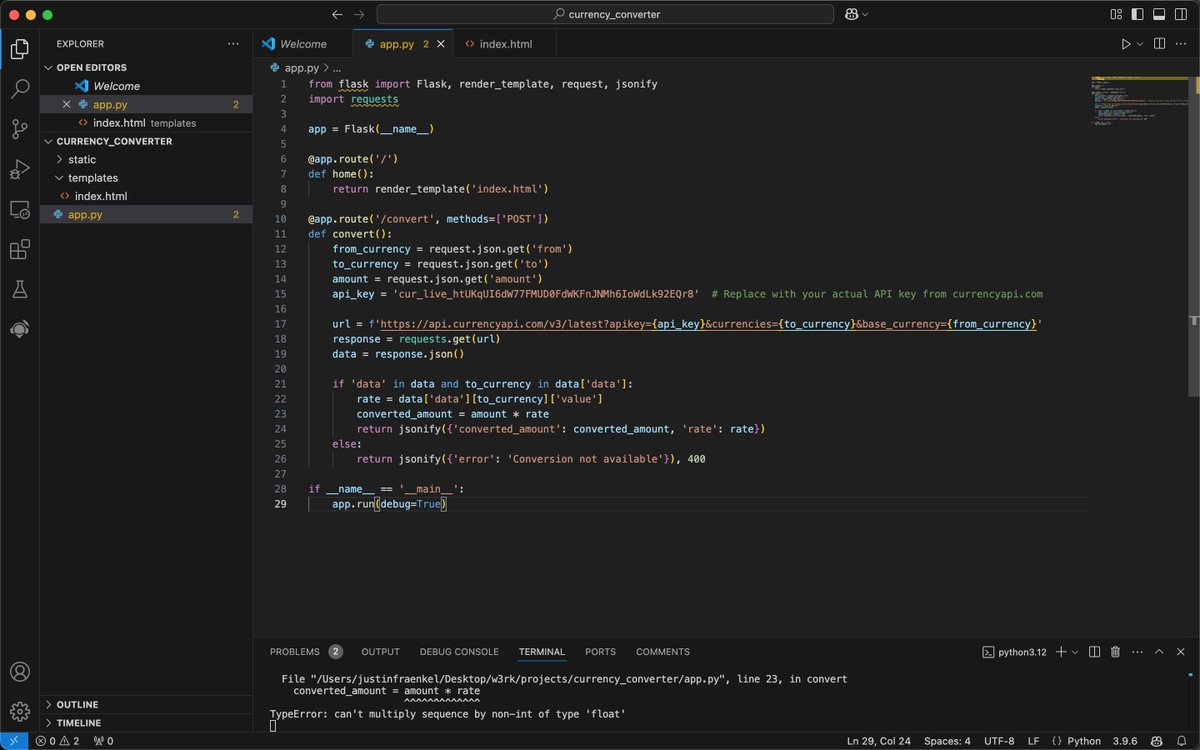Open the Source Control view

19,129
